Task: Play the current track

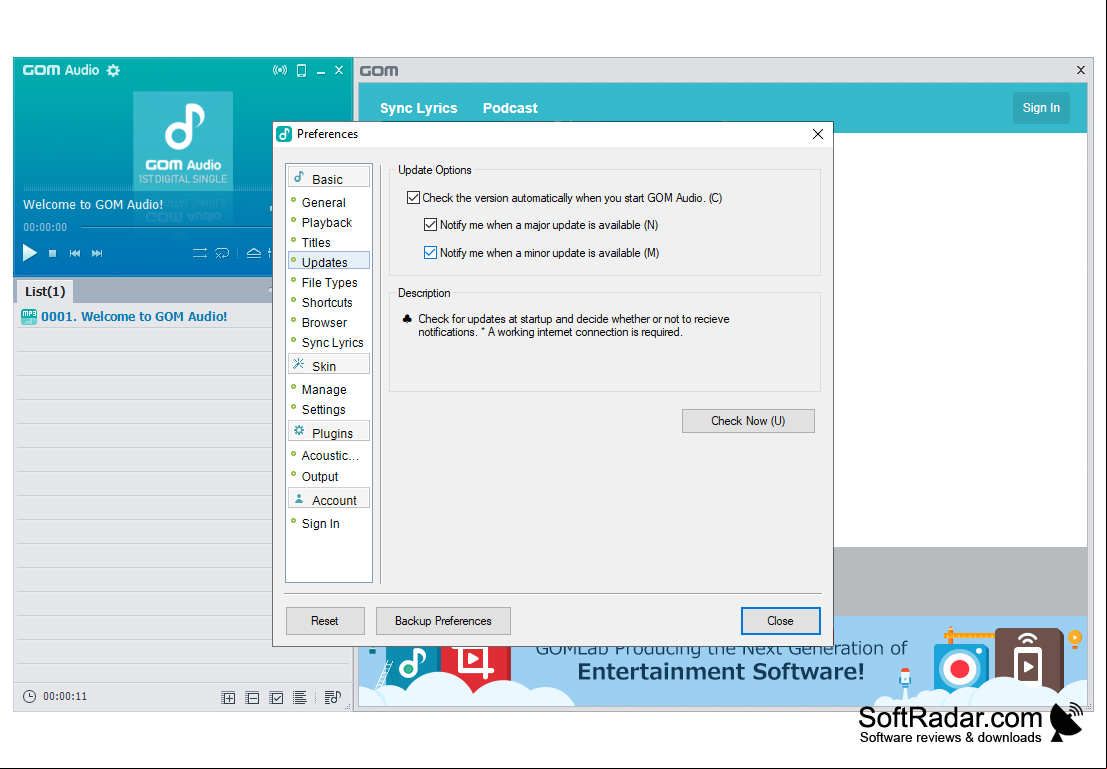Action: click(30, 253)
